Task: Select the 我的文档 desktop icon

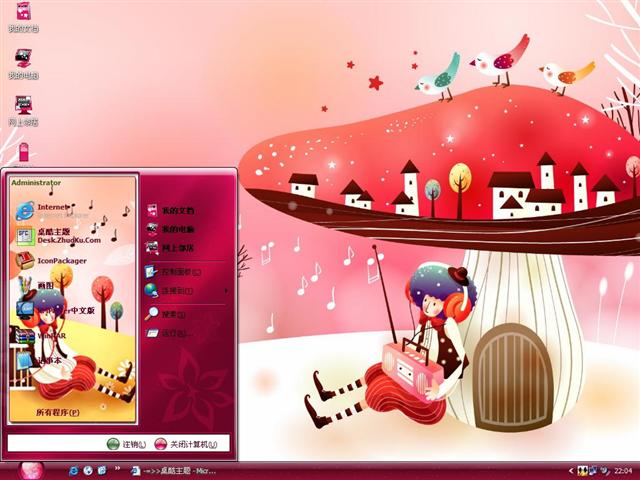Action: pyautogui.click(x=23, y=16)
